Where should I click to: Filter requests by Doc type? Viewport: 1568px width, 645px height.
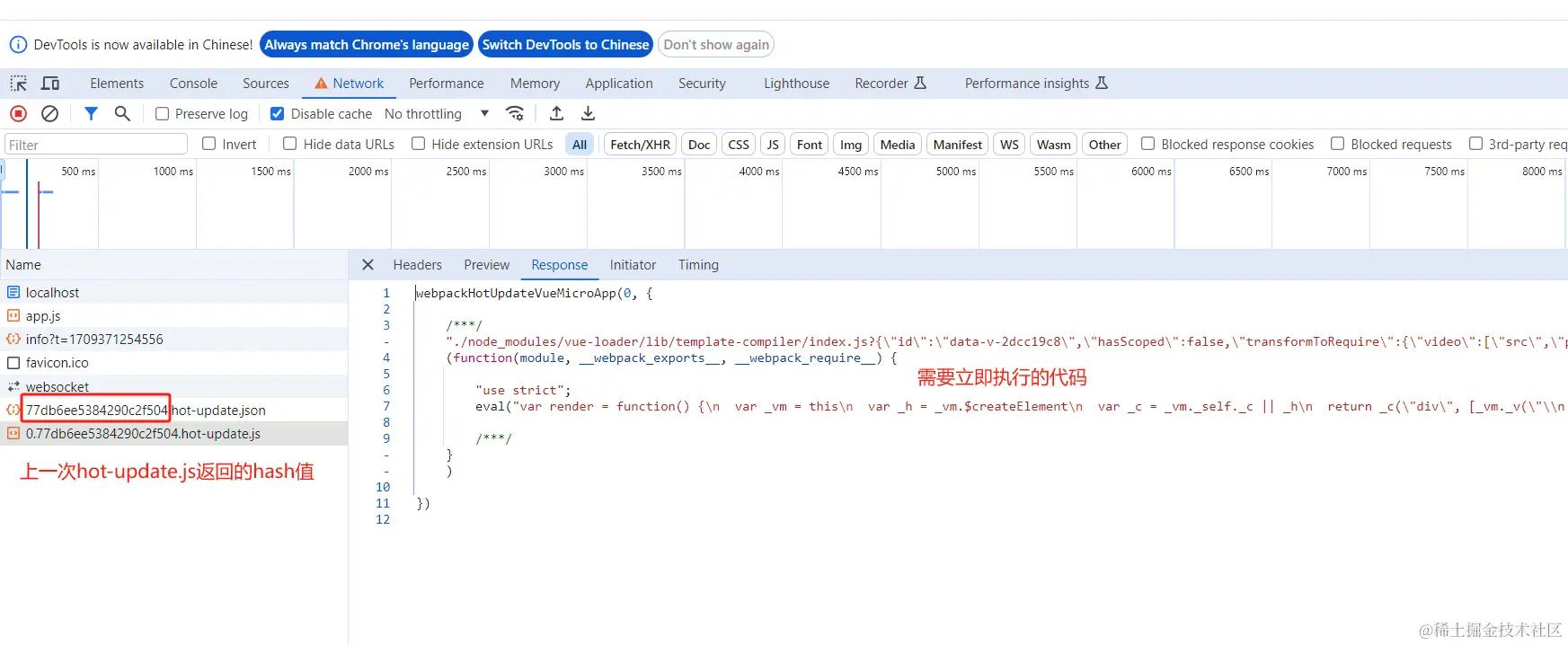pos(699,145)
